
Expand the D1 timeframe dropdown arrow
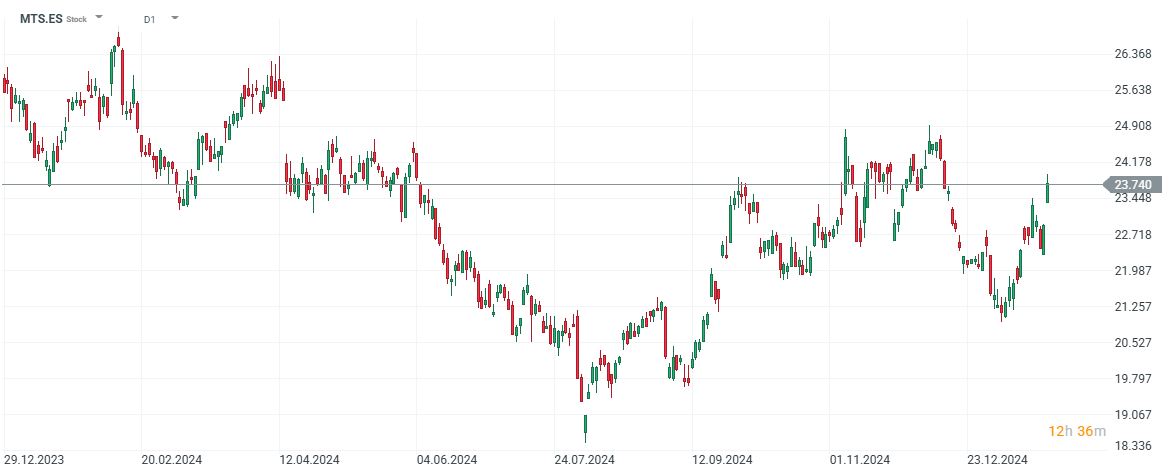click(x=175, y=18)
